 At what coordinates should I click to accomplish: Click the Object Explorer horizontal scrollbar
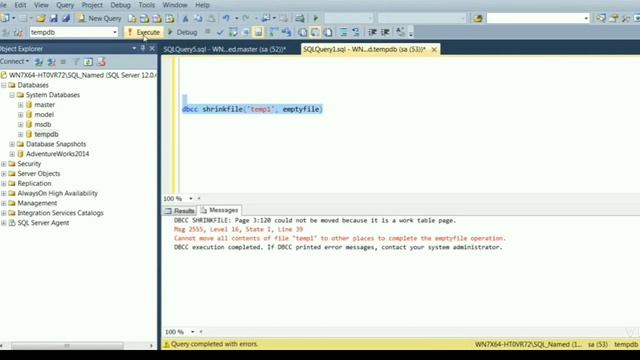(67, 346)
